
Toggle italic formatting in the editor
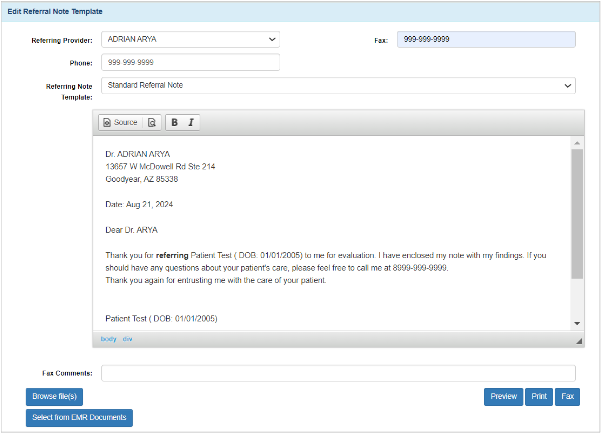click(191, 122)
